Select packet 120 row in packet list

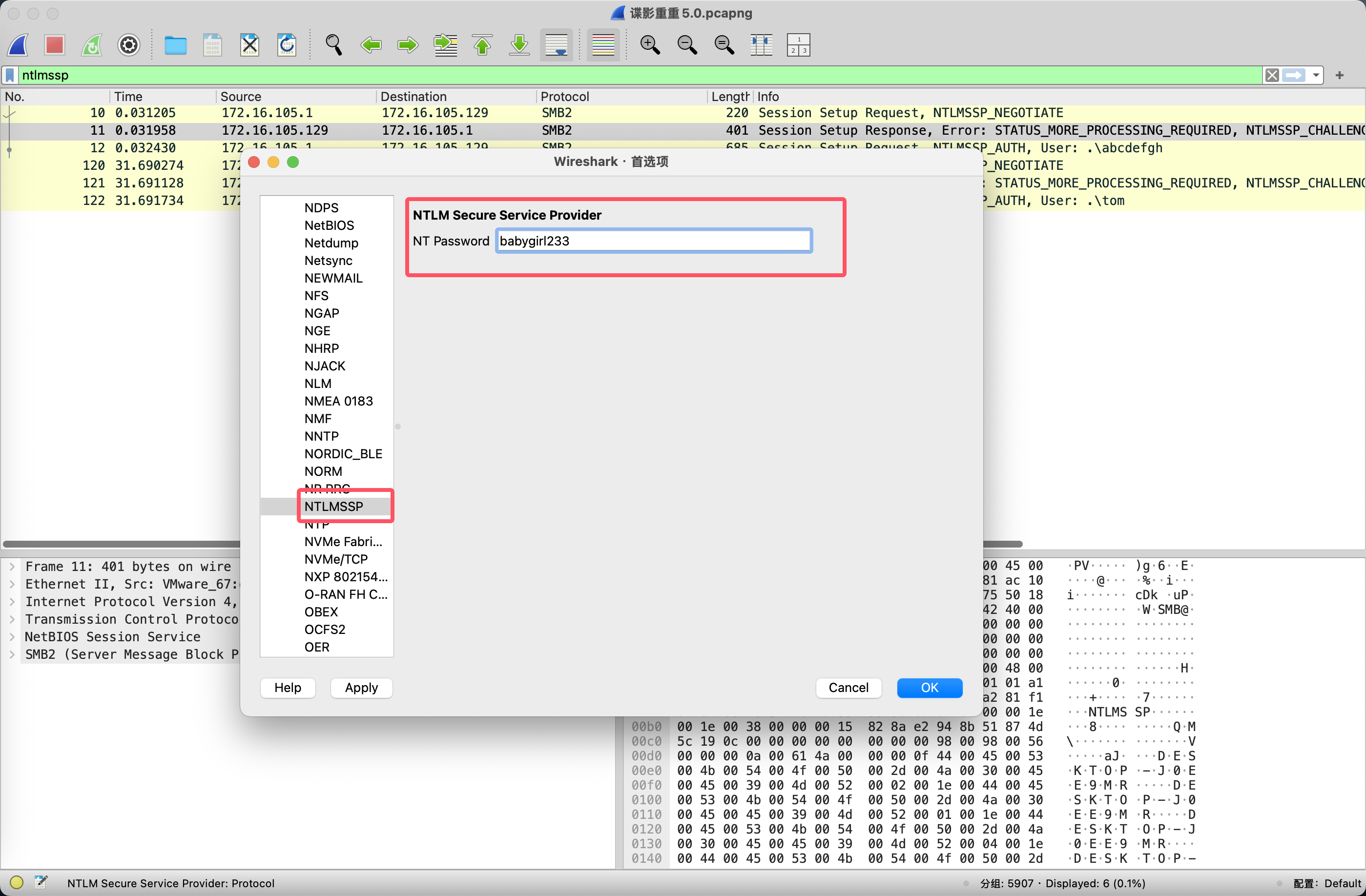pos(120,166)
